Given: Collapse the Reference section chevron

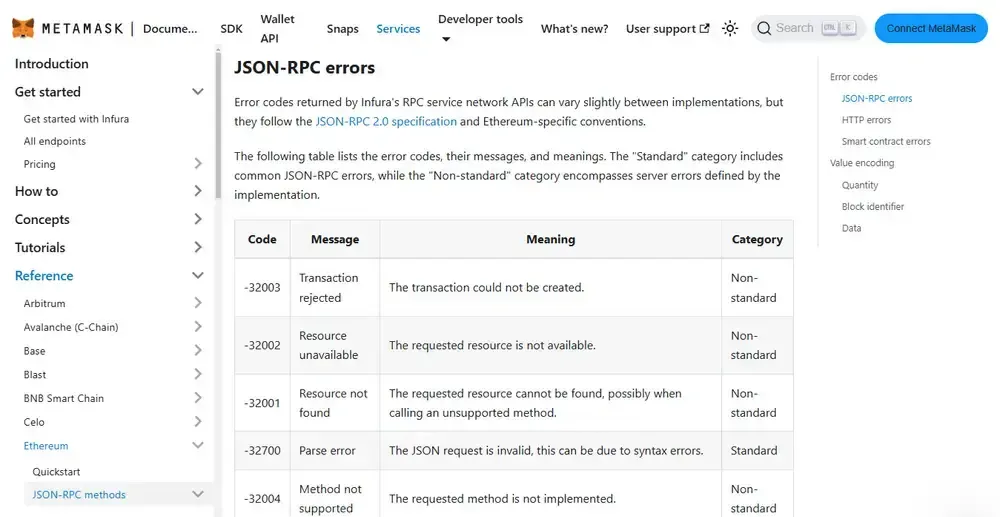Looking at the screenshot, I should click(198, 275).
